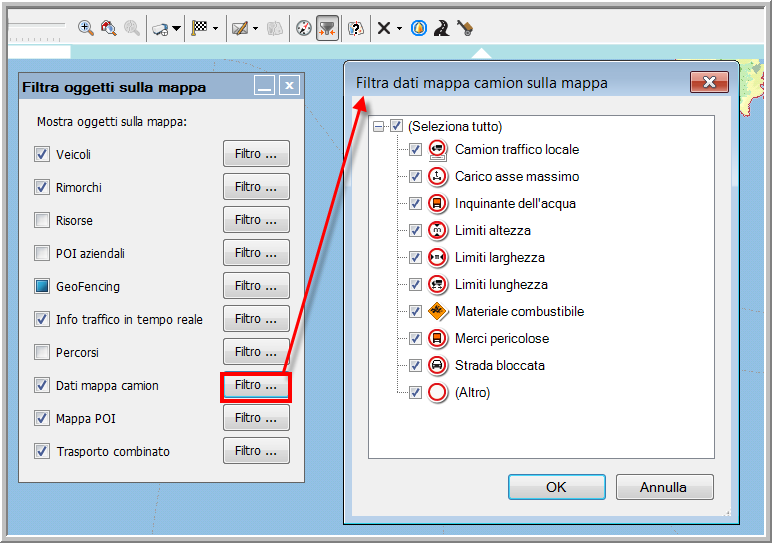Toggle the funnel filter toolbar icon

click(x=327, y=28)
